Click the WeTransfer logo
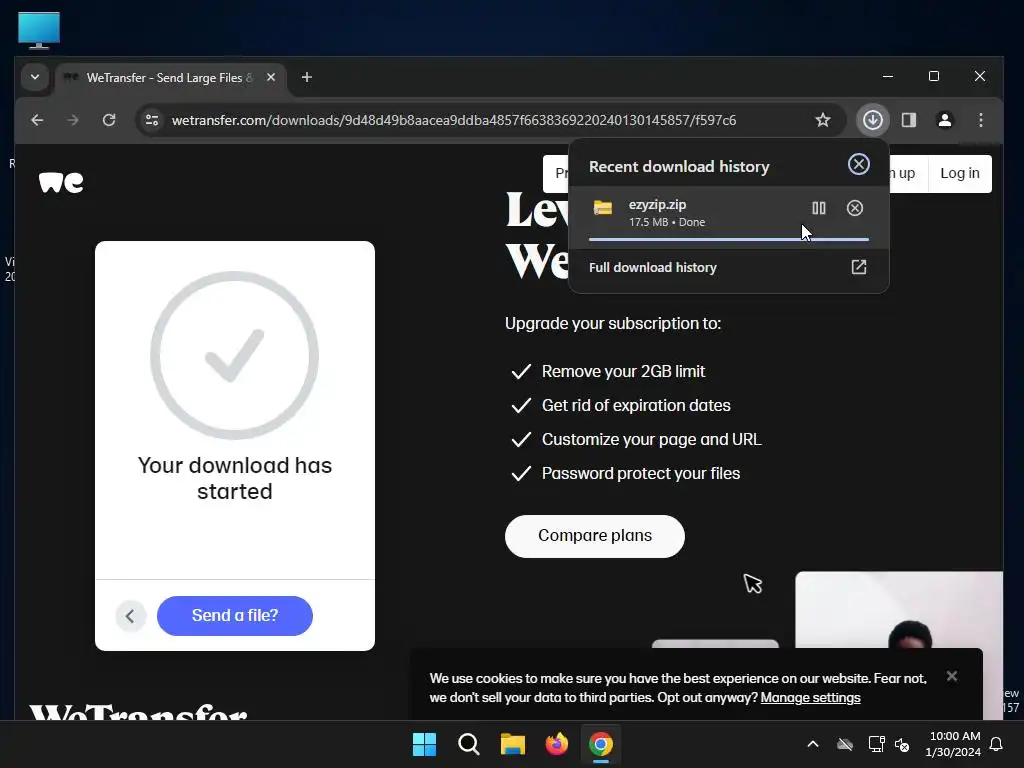The width and height of the screenshot is (1024, 768). 61,182
